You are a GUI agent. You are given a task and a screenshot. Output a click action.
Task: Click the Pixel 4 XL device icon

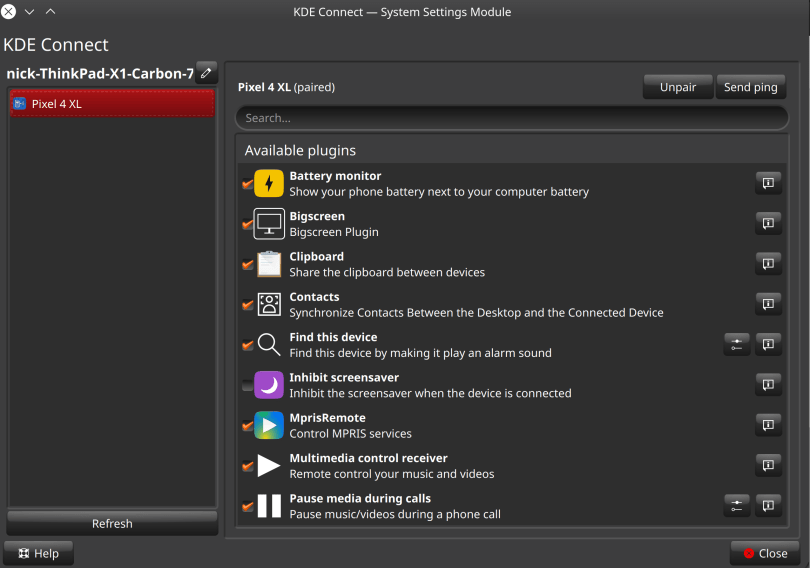pyautogui.click(x=20, y=104)
